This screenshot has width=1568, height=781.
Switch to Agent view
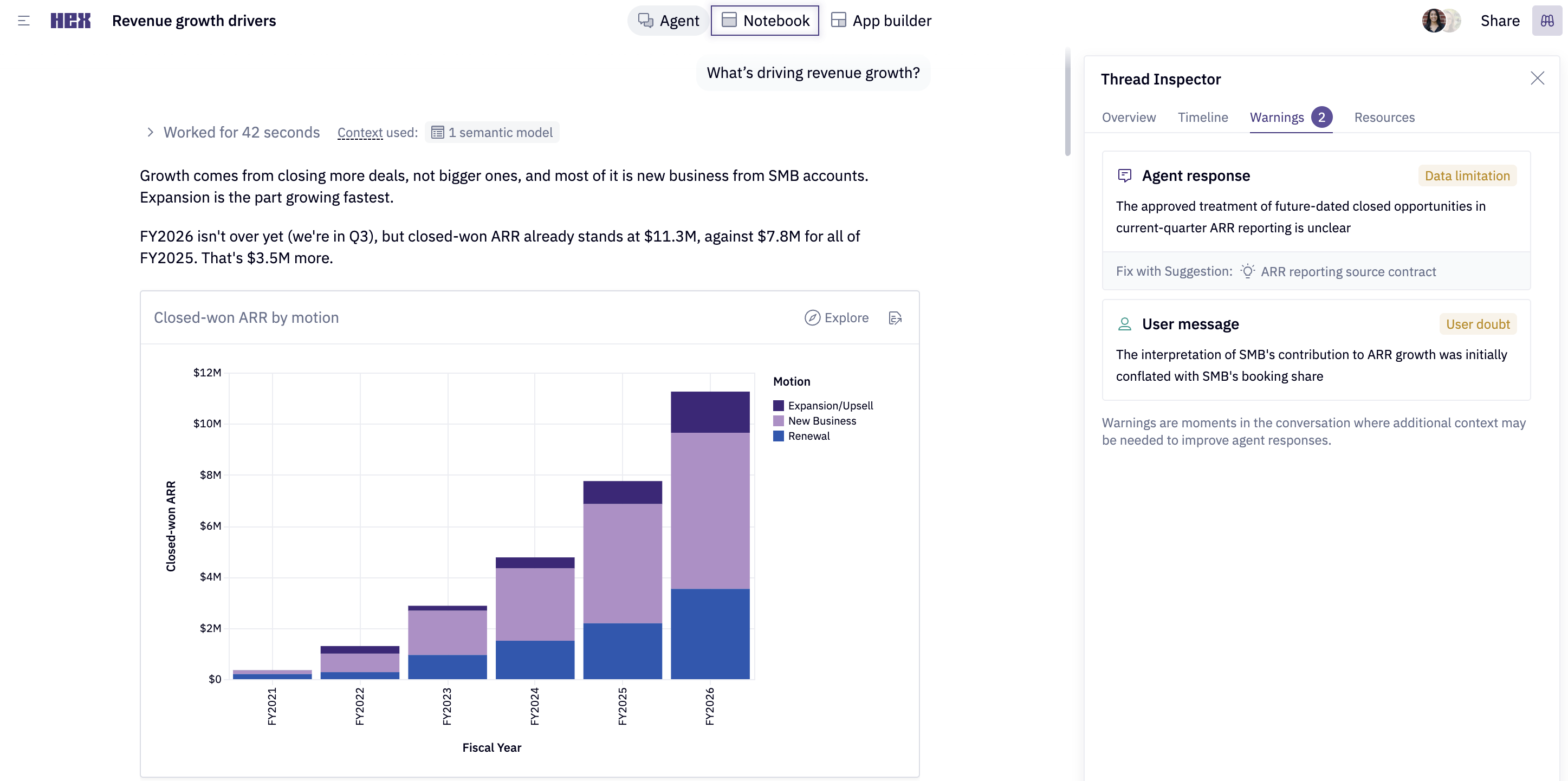click(669, 21)
